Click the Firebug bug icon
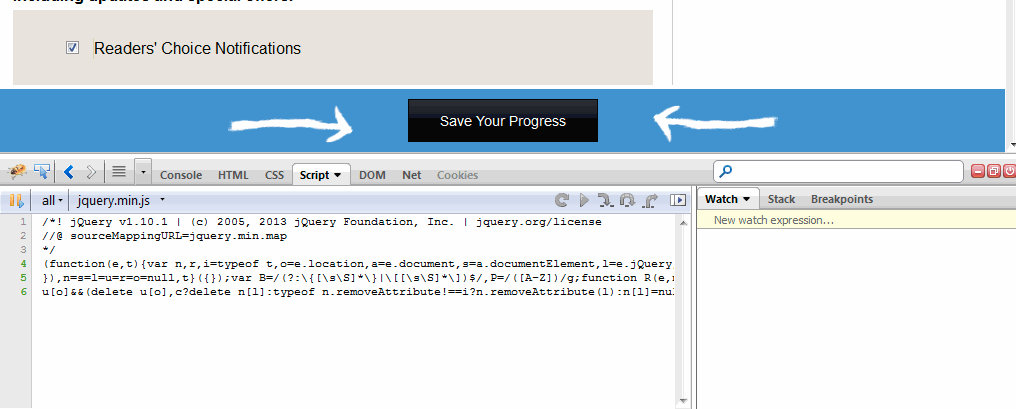Image resolution: width=1016 pixels, height=409 pixels. coord(16,172)
